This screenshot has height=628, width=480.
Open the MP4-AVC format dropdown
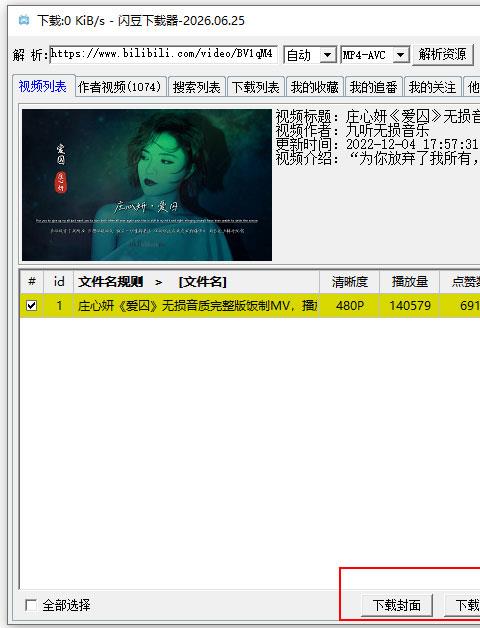375,55
